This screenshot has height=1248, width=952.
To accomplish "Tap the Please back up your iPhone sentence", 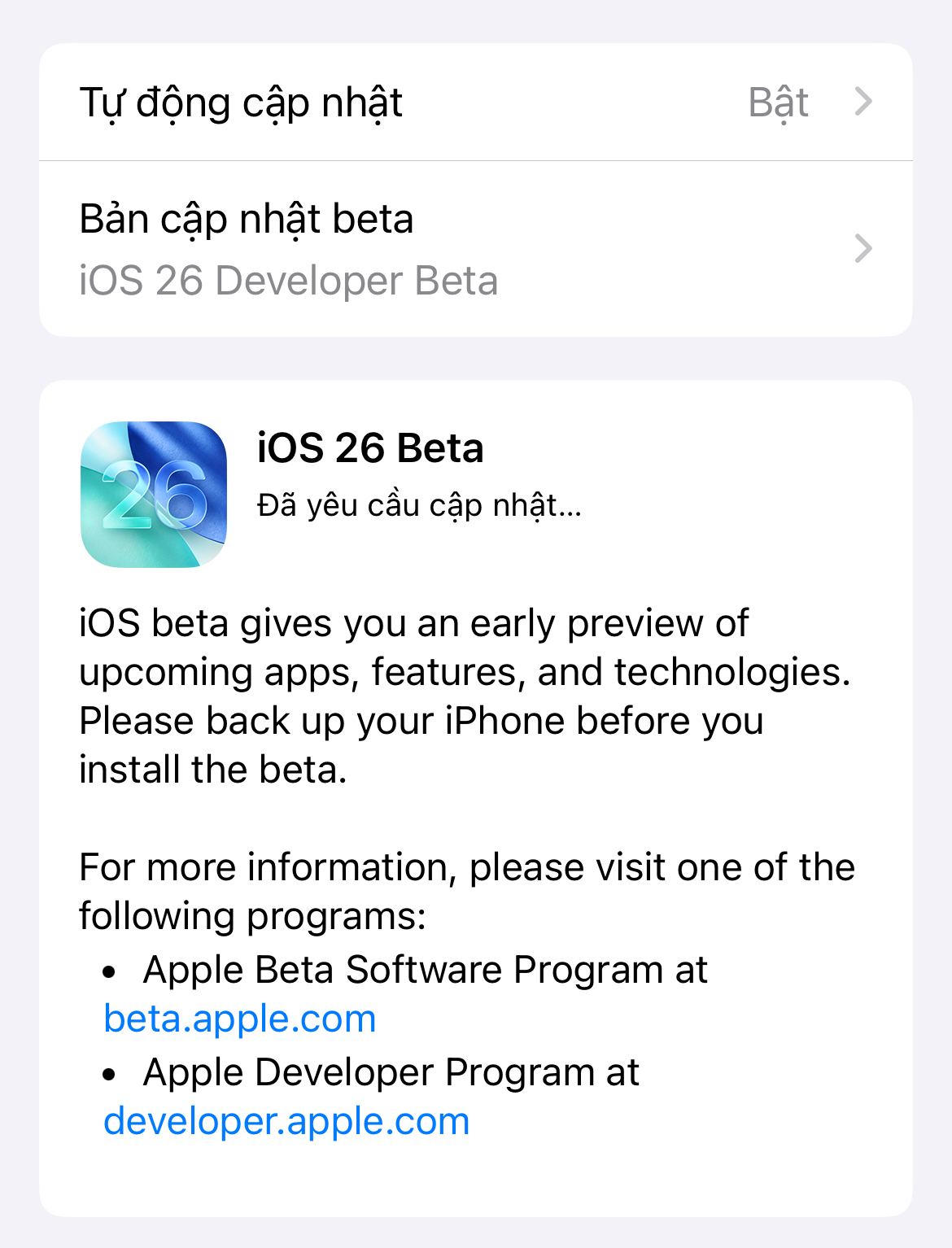I will [421, 722].
